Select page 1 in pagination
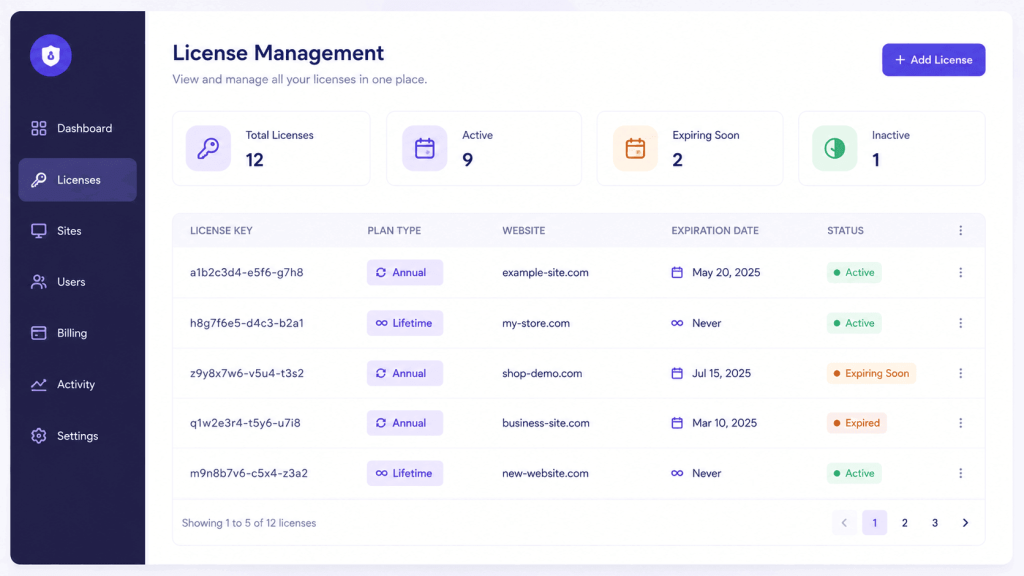Image resolution: width=1024 pixels, height=576 pixels. (874, 522)
